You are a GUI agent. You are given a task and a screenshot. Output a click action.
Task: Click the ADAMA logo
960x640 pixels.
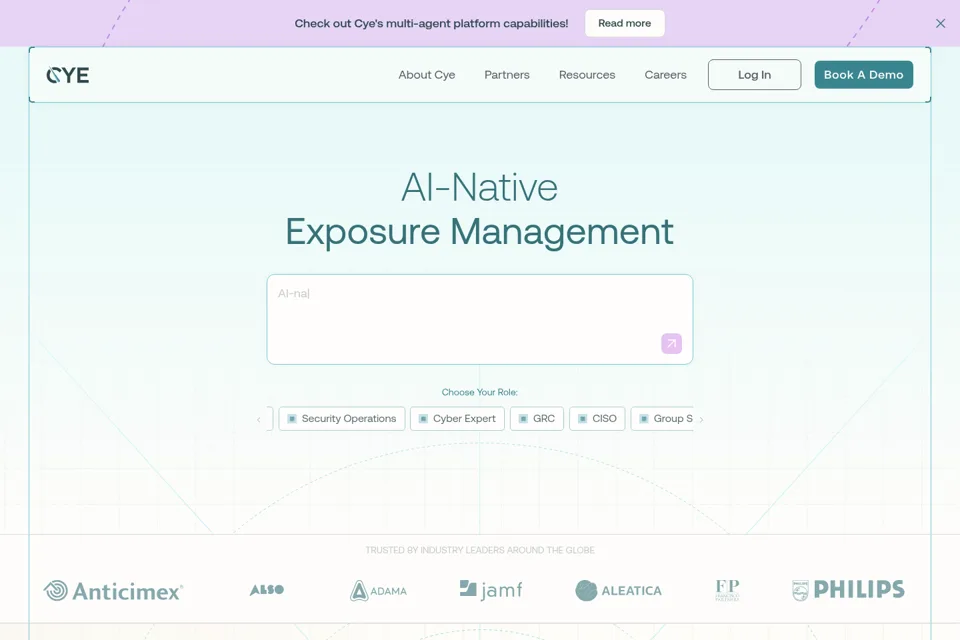point(378,591)
